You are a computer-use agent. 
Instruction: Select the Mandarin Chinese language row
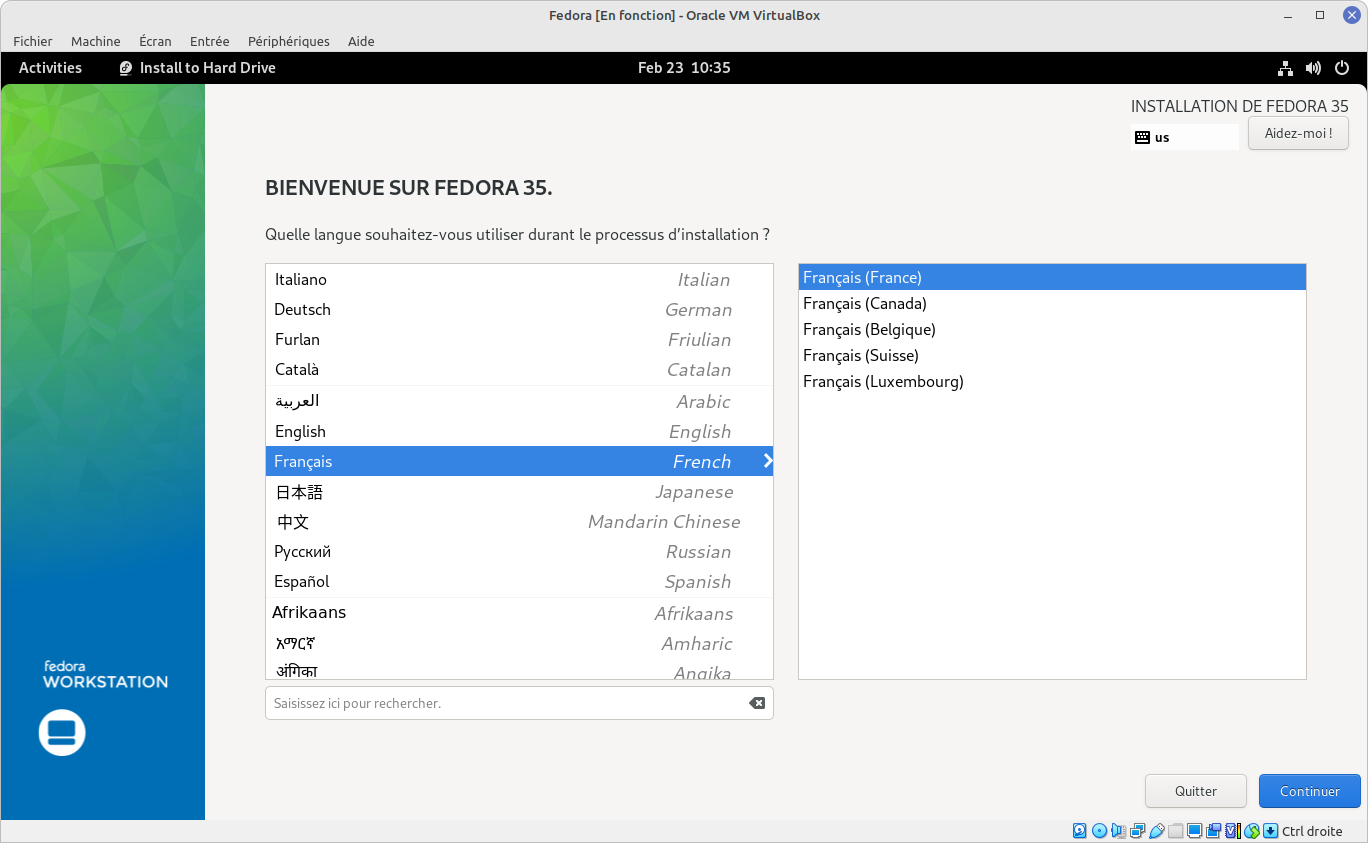coord(519,521)
